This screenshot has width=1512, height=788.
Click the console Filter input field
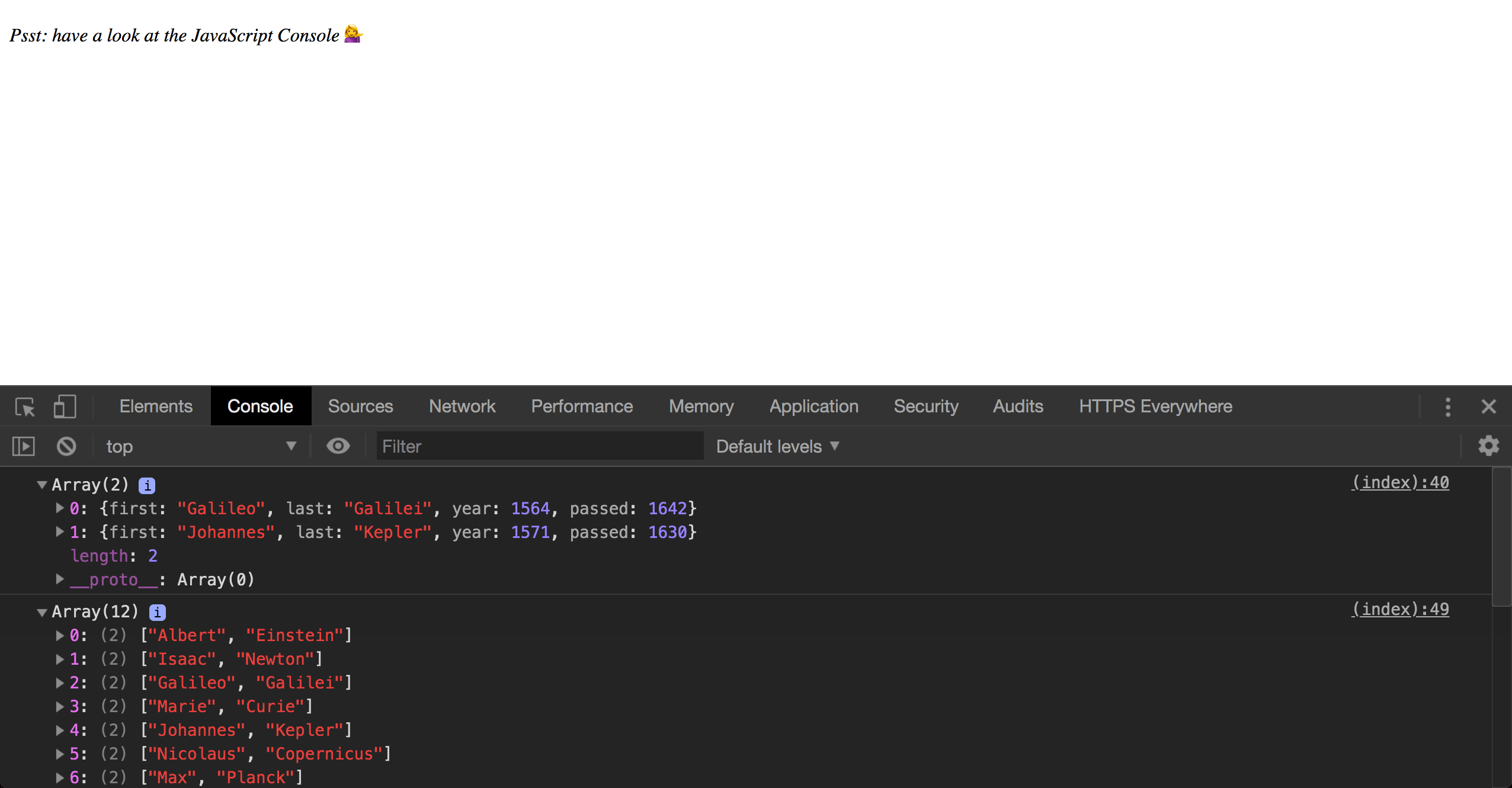pyautogui.click(x=539, y=446)
